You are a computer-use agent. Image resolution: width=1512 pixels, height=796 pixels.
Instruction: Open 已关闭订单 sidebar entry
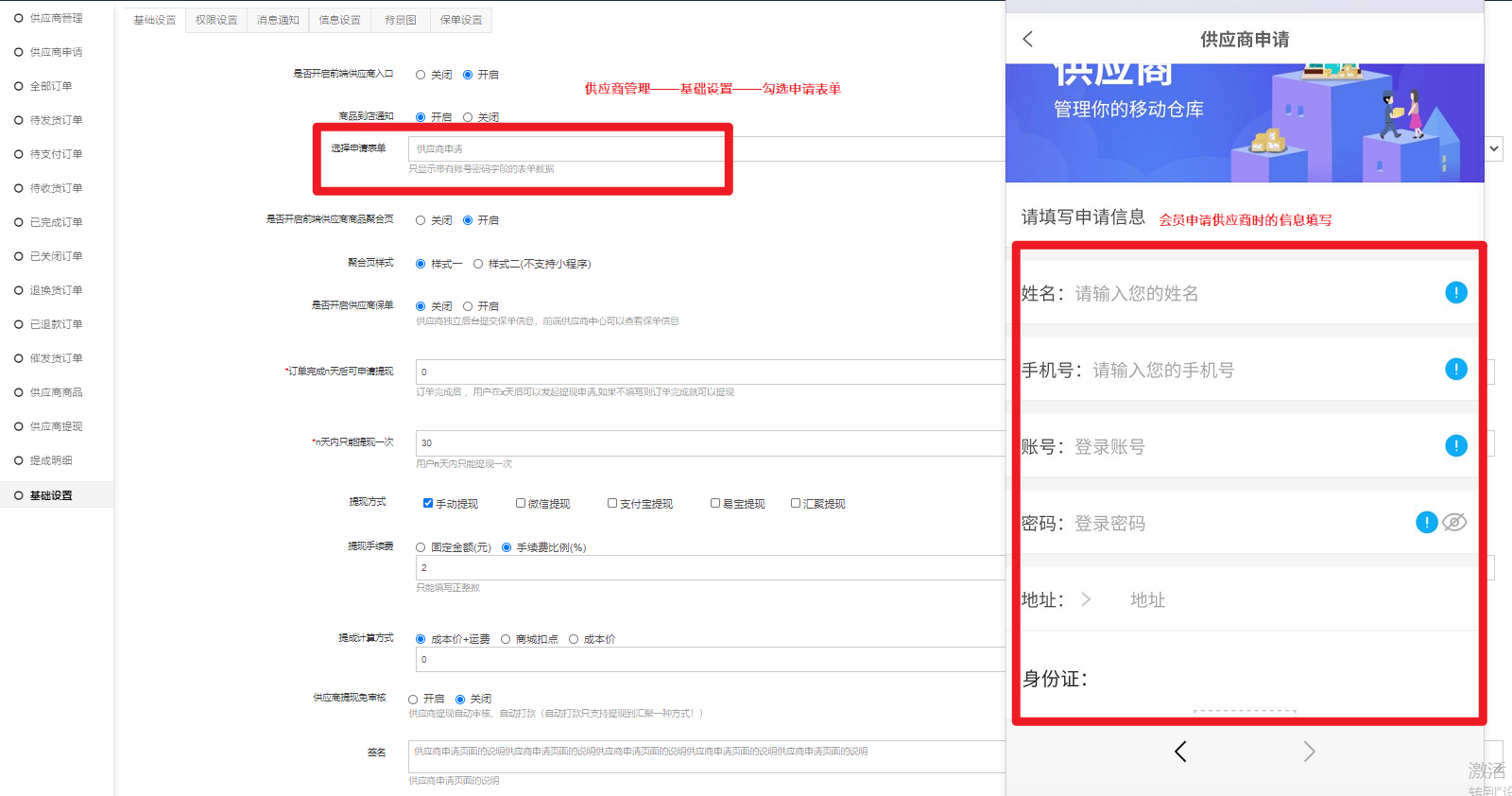(x=56, y=256)
